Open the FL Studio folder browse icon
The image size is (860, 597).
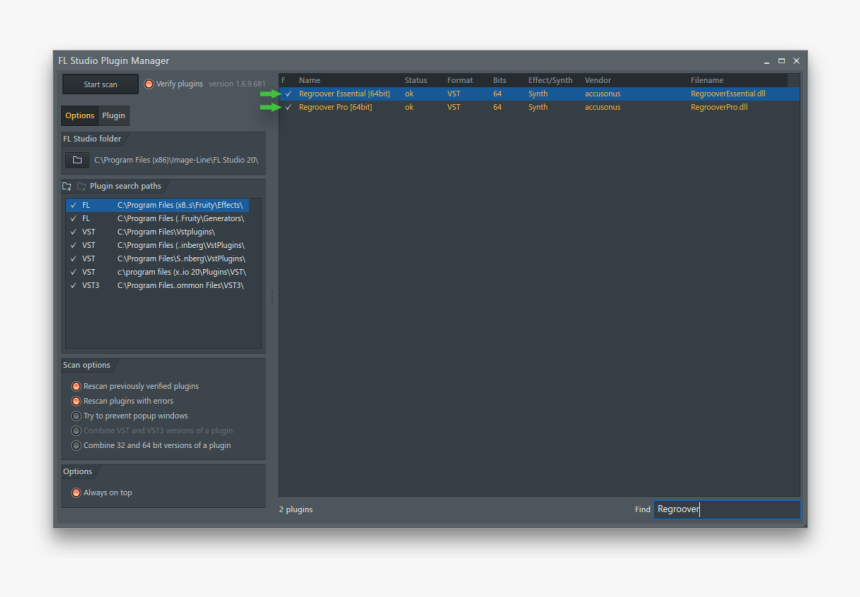click(75, 159)
